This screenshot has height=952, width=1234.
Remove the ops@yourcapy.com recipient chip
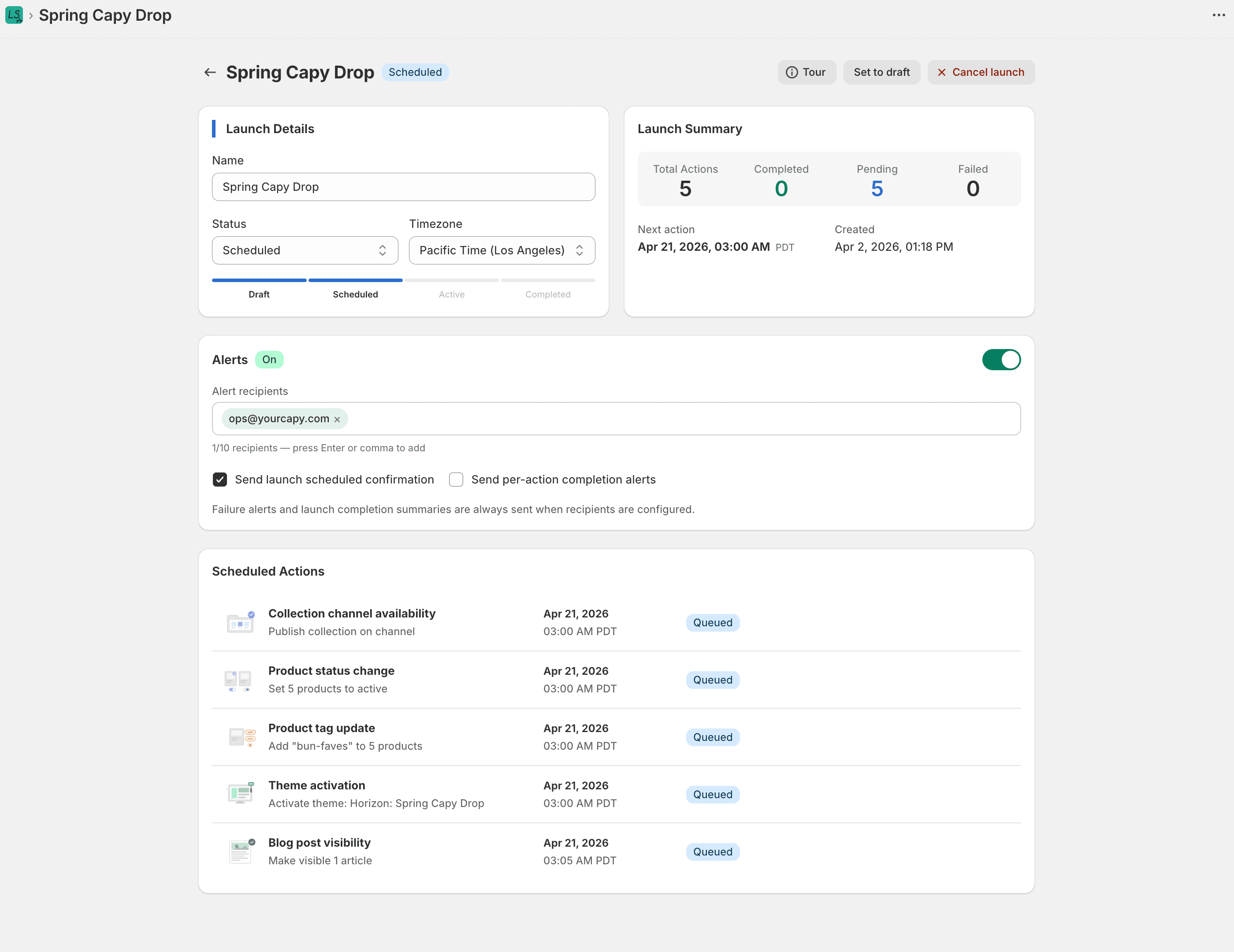click(337, 419)
